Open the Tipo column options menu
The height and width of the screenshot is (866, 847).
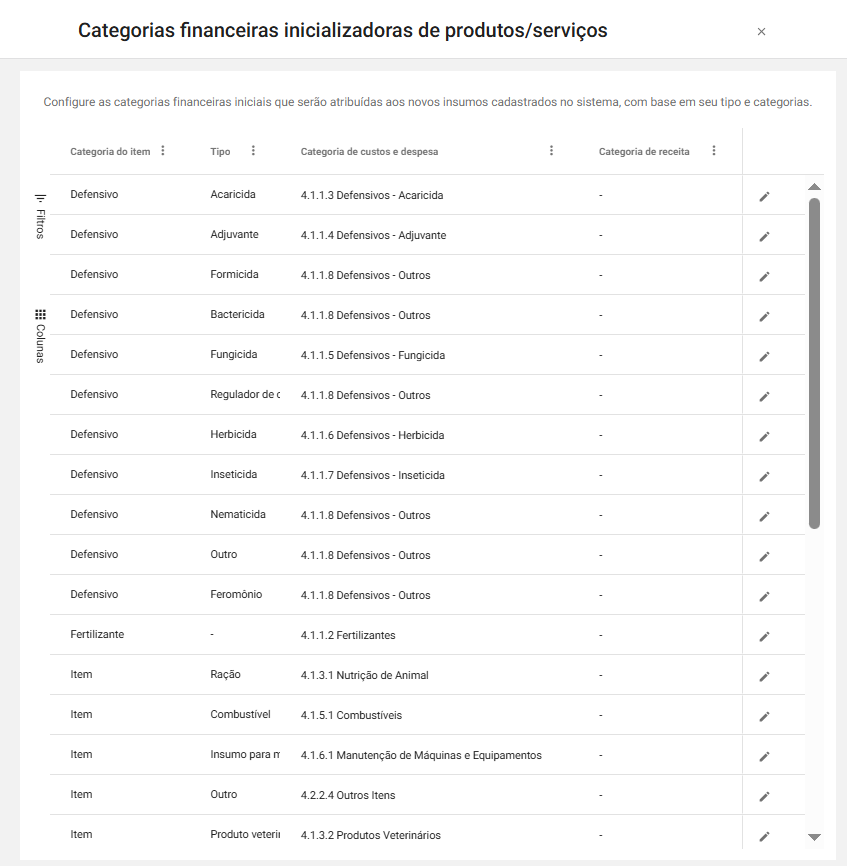coord(253,151)
